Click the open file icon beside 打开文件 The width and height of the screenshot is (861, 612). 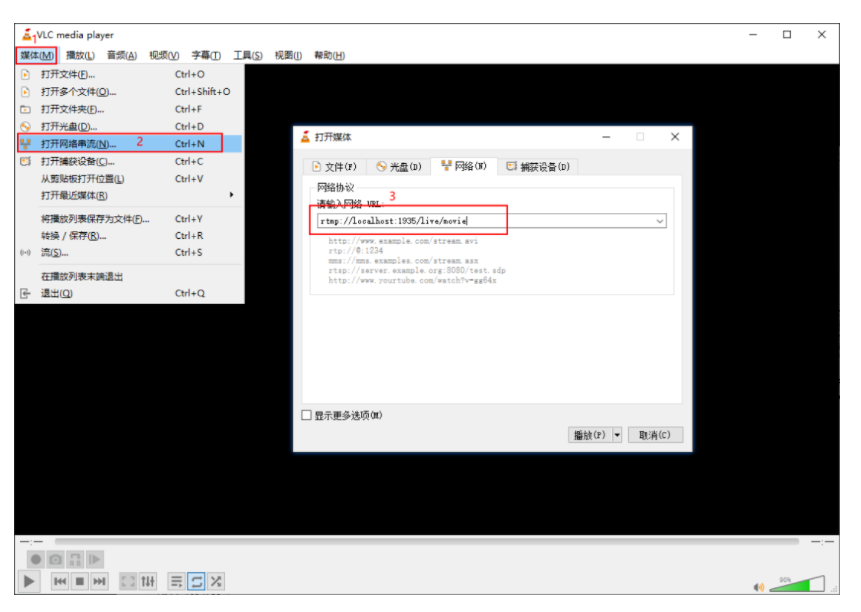click(26, 74)
